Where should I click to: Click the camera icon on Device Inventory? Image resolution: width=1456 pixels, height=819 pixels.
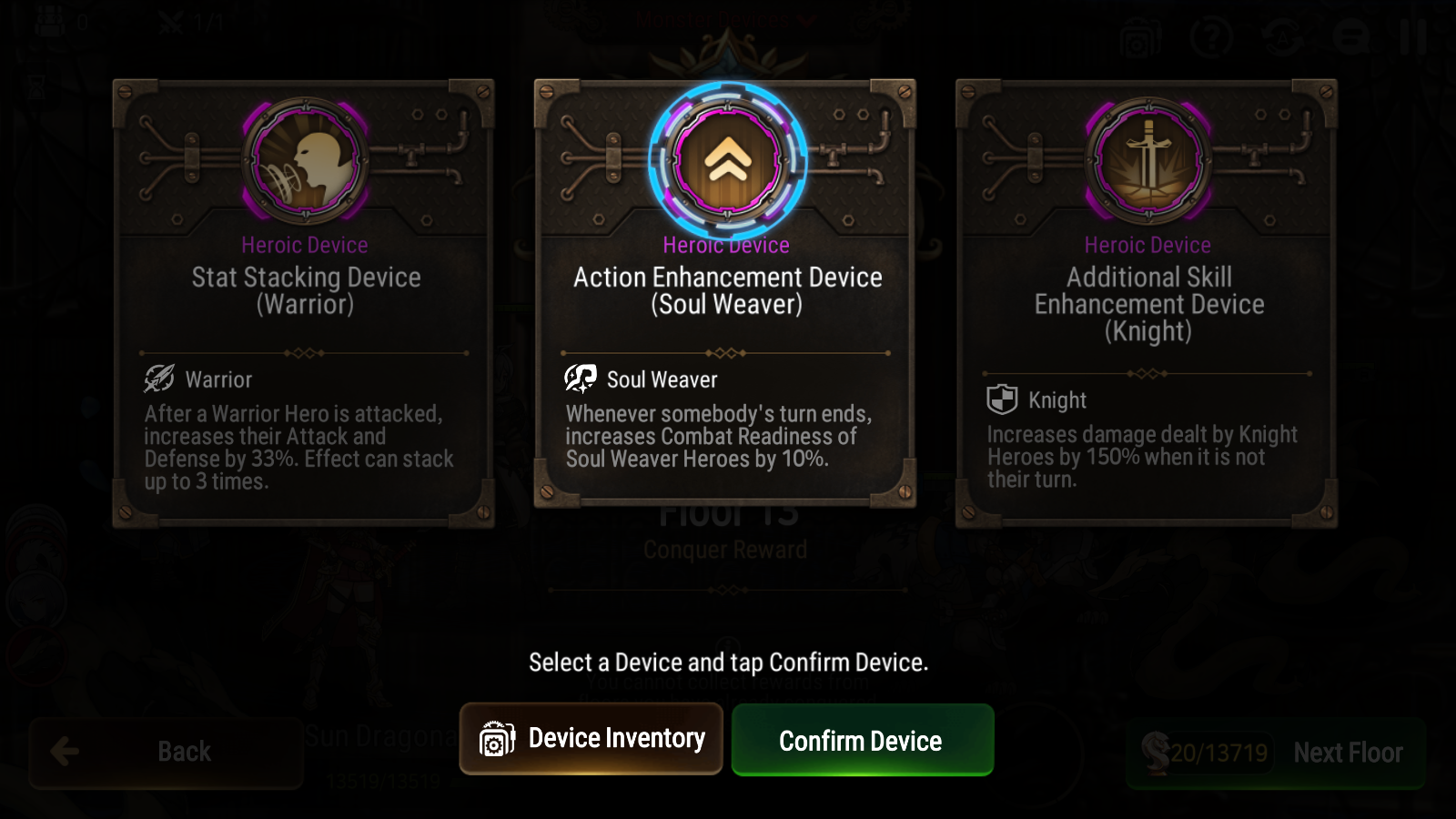497,738
